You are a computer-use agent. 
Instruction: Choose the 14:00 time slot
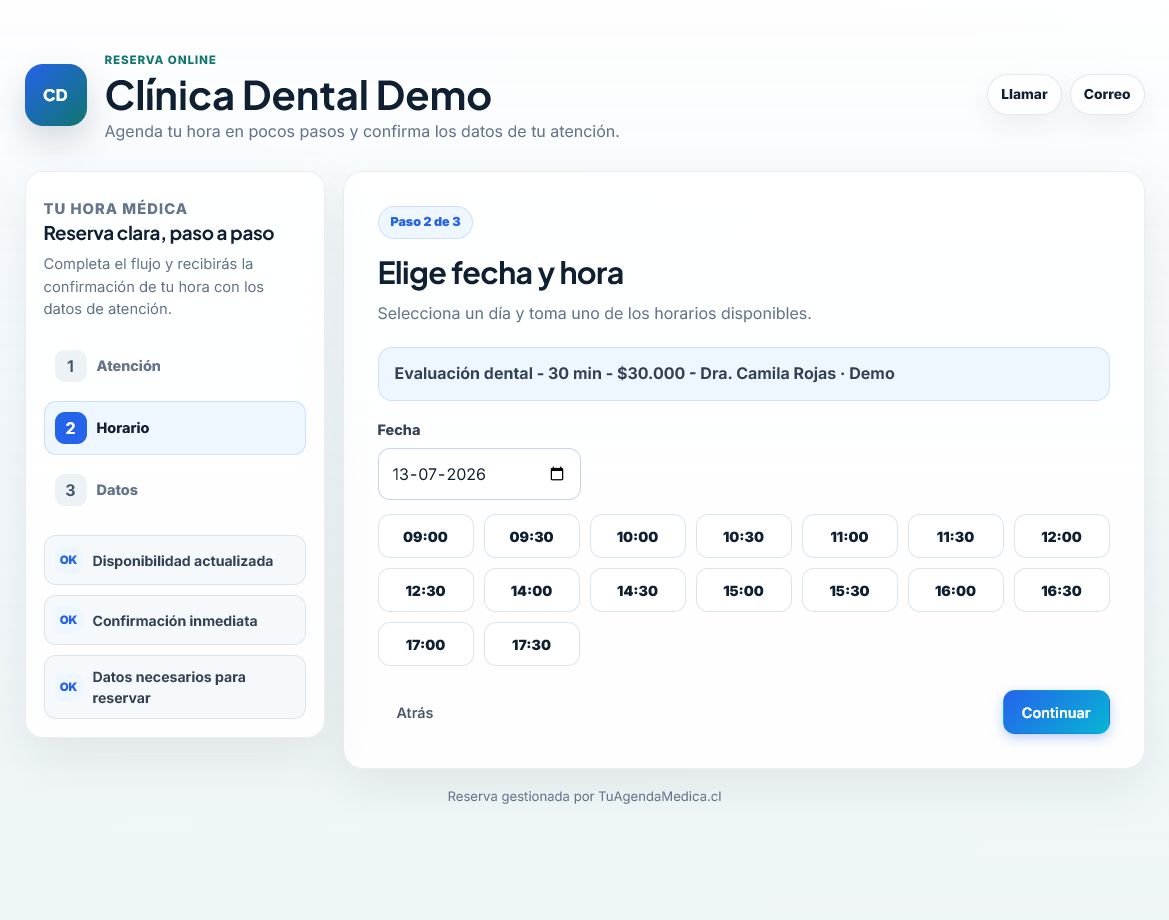[x=532, y=590]
